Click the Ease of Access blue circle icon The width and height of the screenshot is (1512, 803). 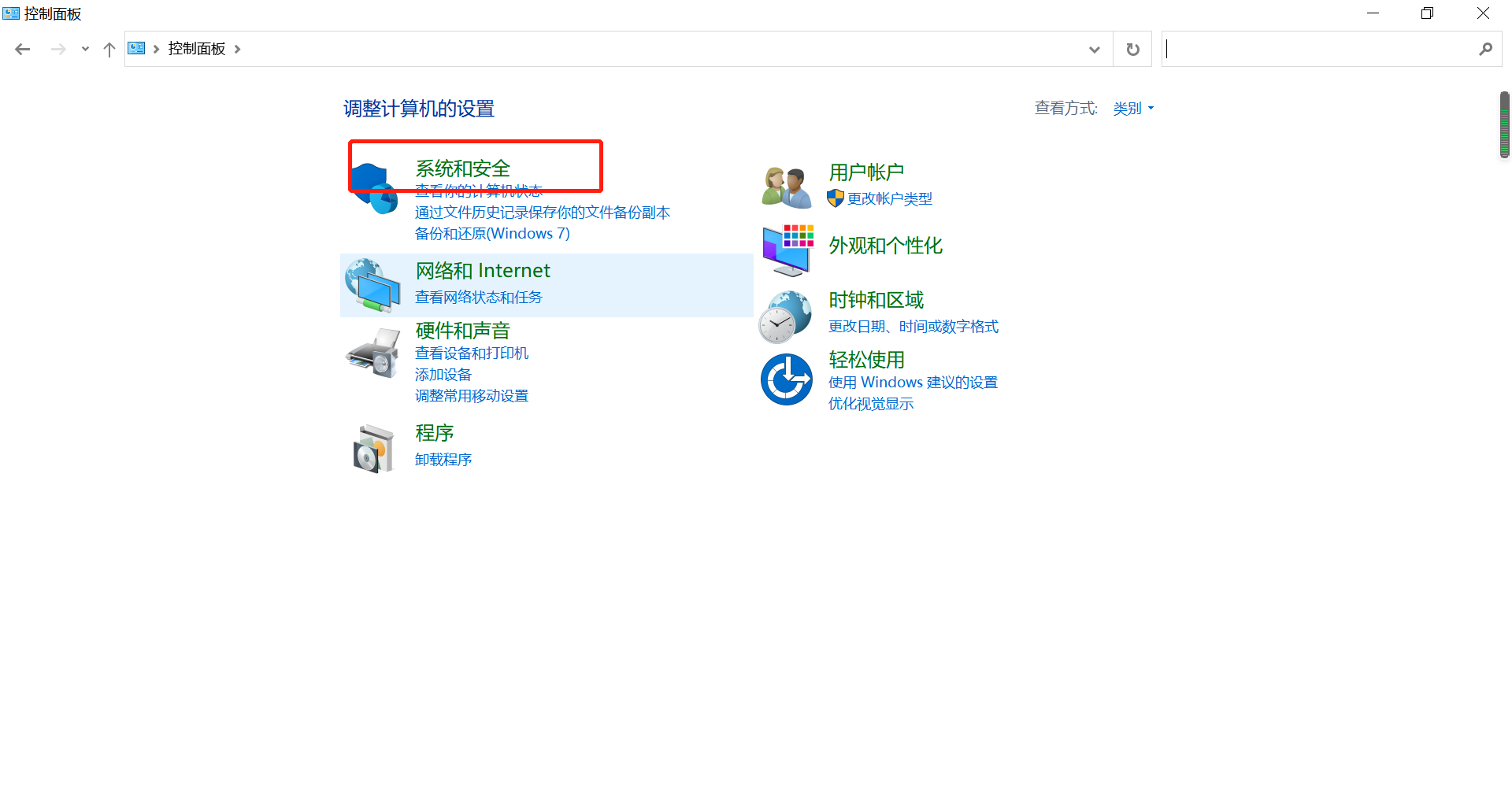click(x=786, y=379)
